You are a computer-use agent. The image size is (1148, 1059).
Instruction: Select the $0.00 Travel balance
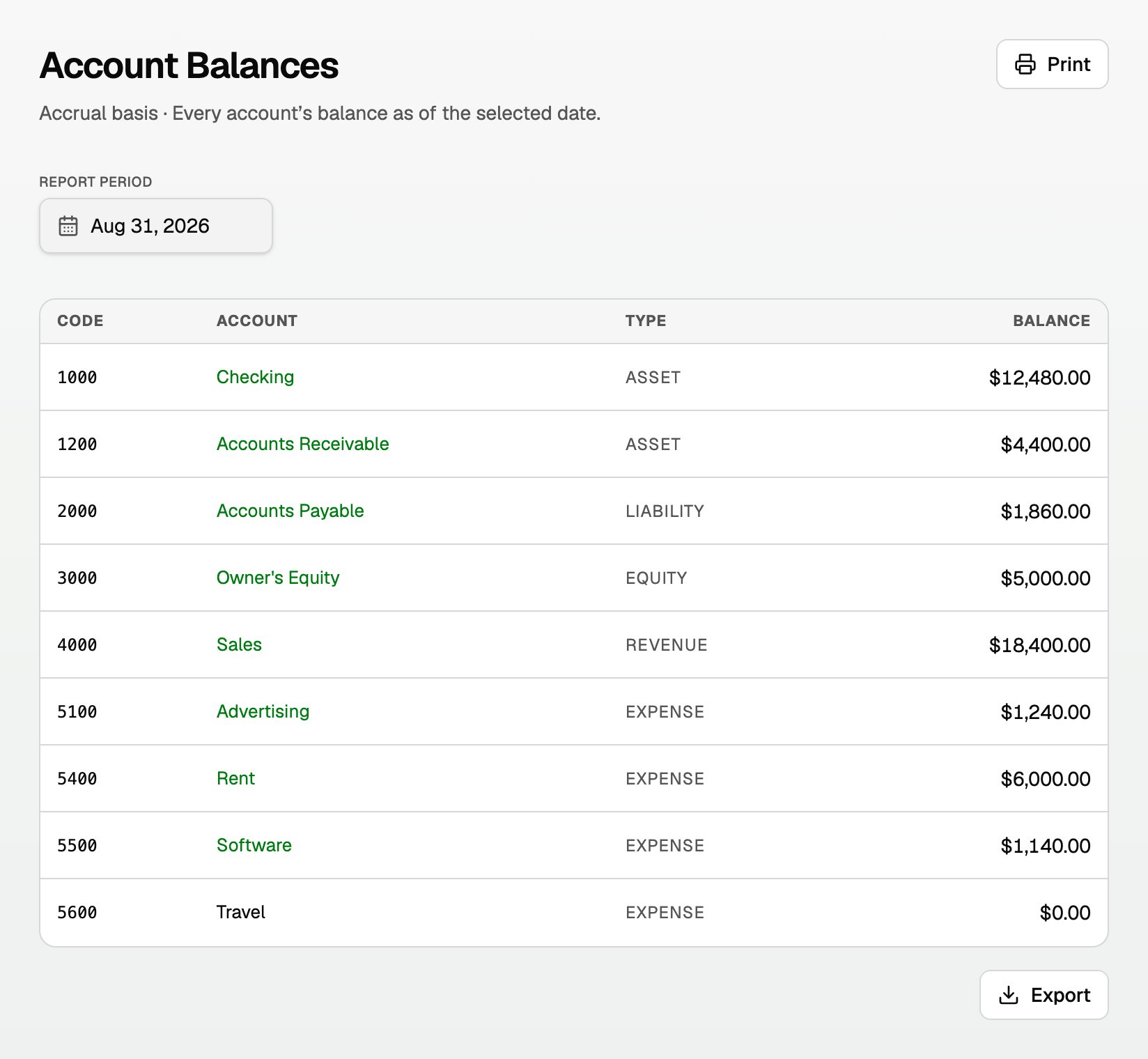click(1064, 913)
